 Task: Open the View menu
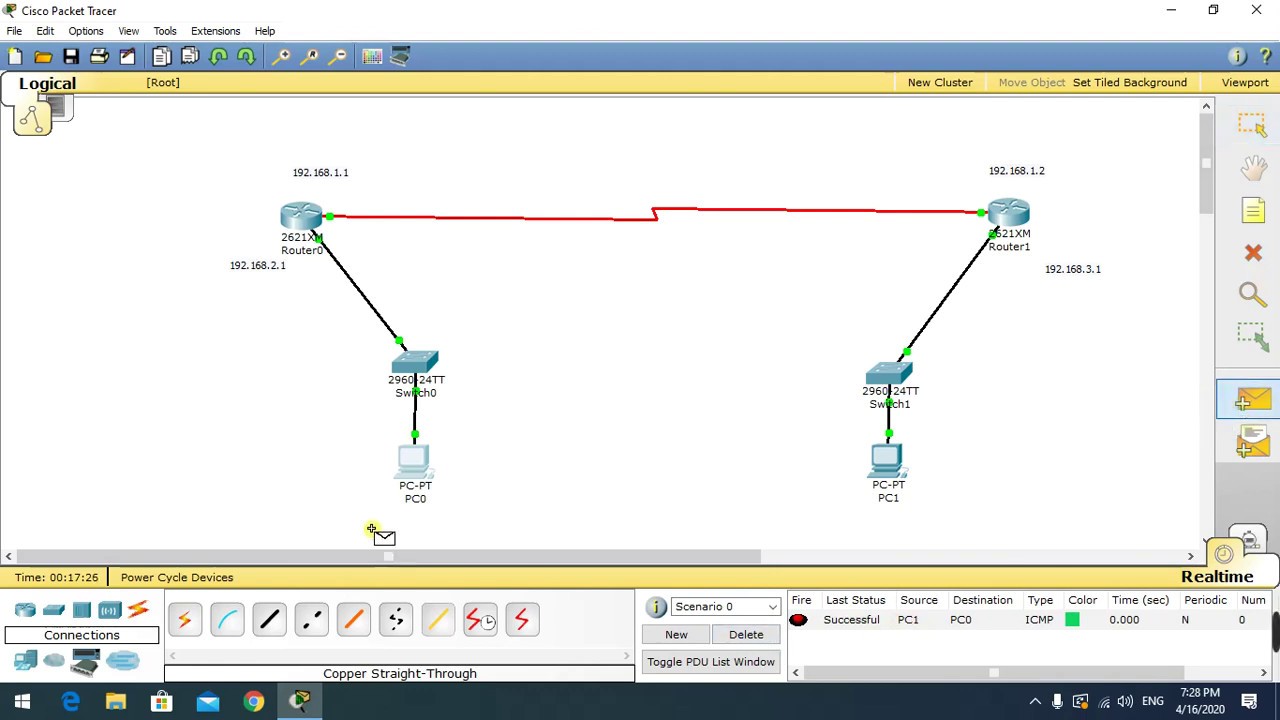click(128, 31)
